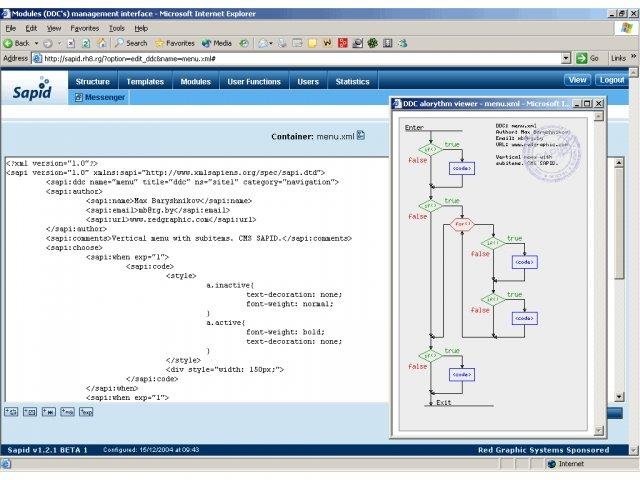
Task: Click 'Red Graphic Systems Sponsored' footer text
Action: pyautogui.click(x=543, y=450)
